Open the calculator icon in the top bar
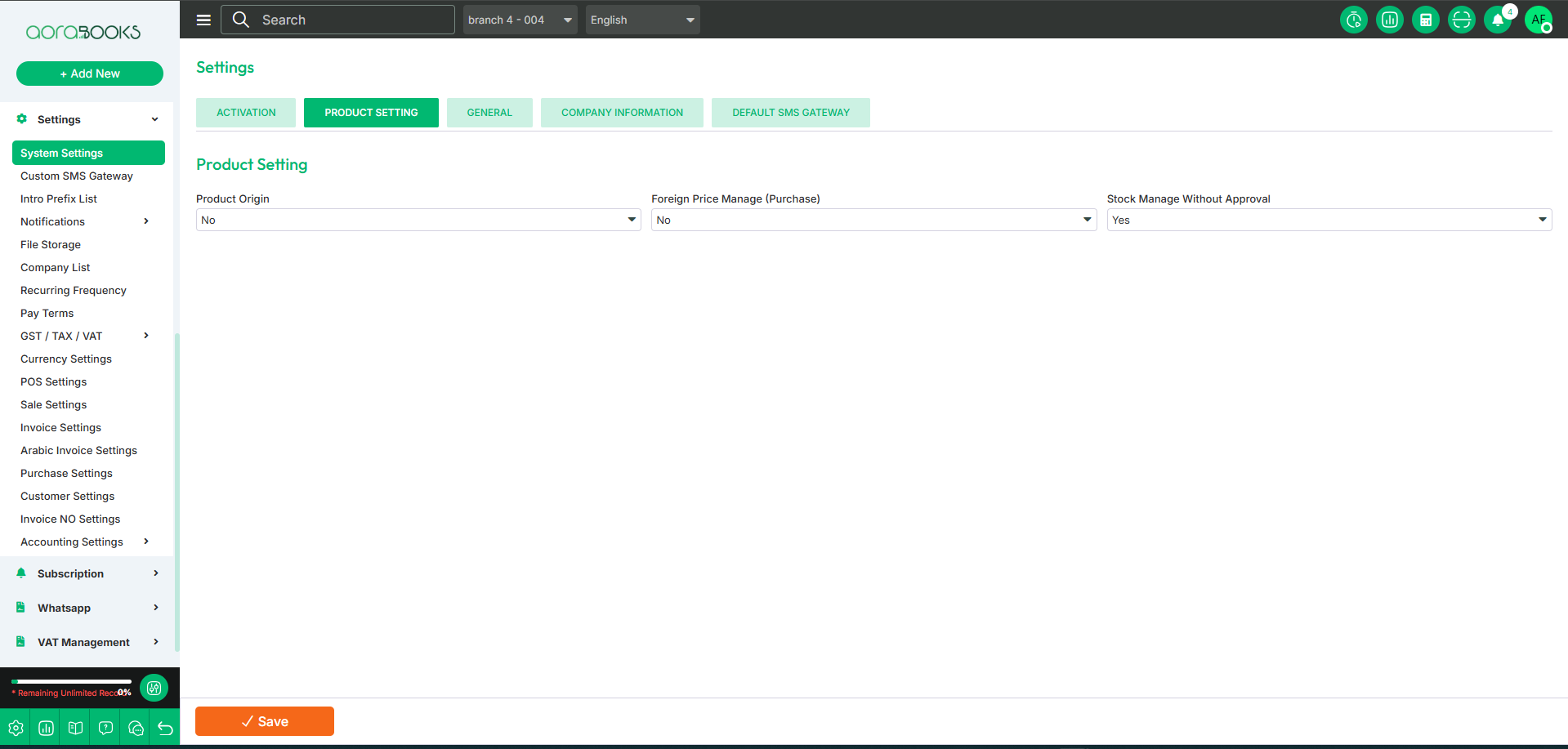 click(x=1425, y=20)
